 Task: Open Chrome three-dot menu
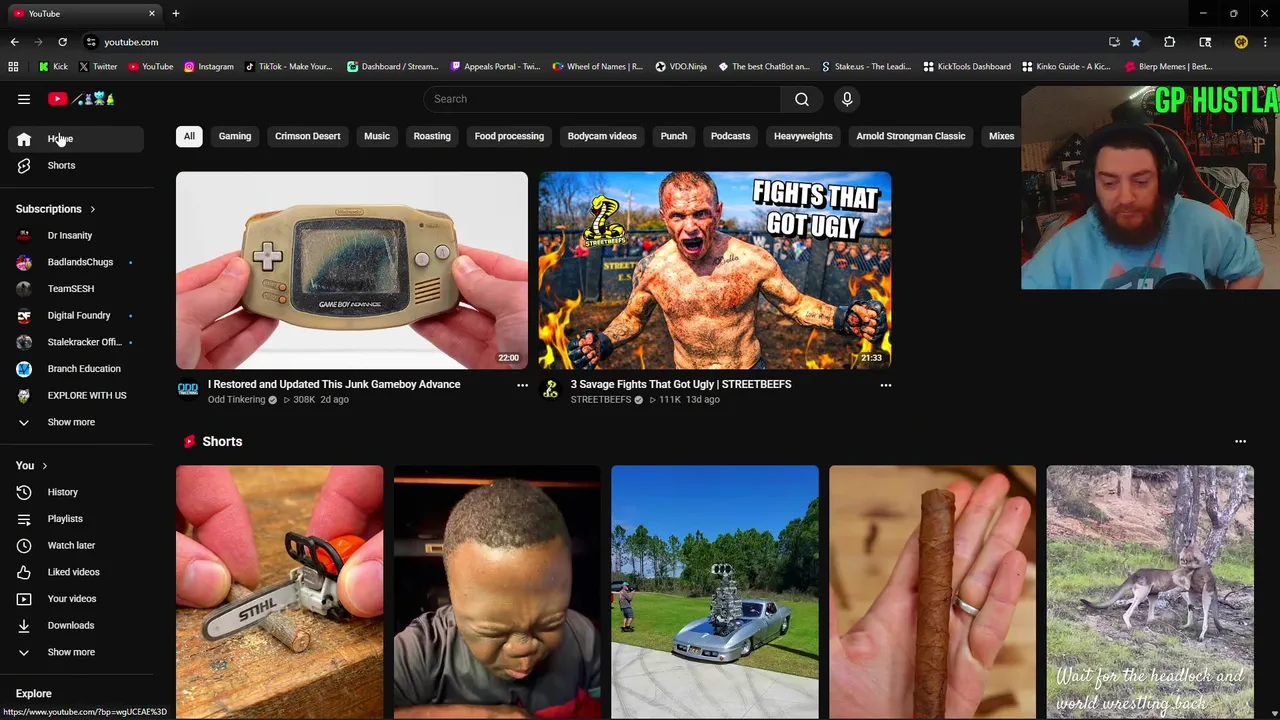pos(1265,42)
